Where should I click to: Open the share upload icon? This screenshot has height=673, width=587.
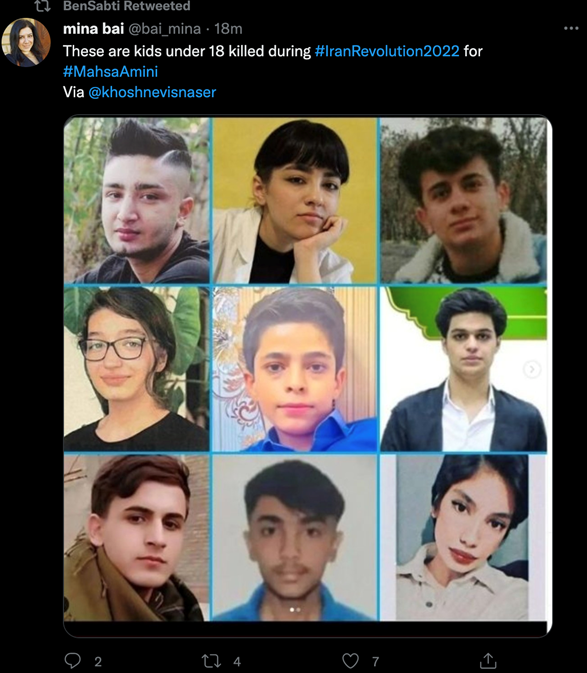pyautogui.click(x=488, y=661)
